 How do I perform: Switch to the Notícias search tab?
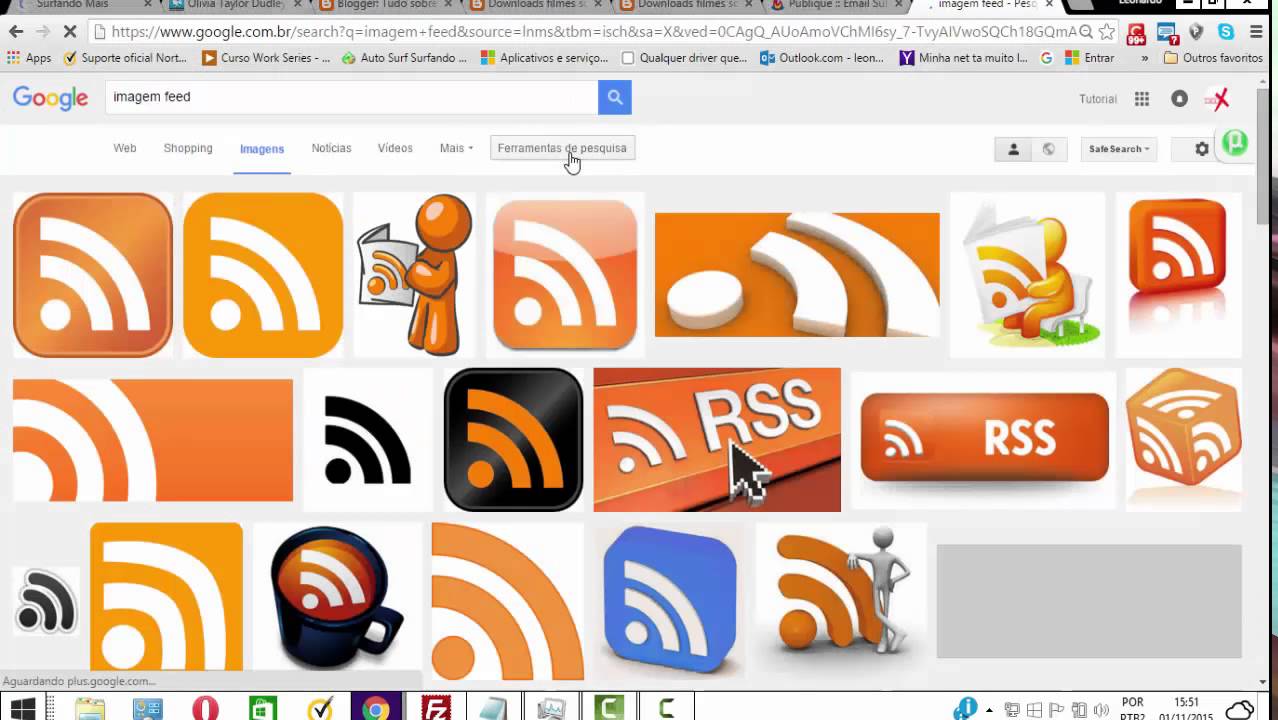(x=331, y=148)
